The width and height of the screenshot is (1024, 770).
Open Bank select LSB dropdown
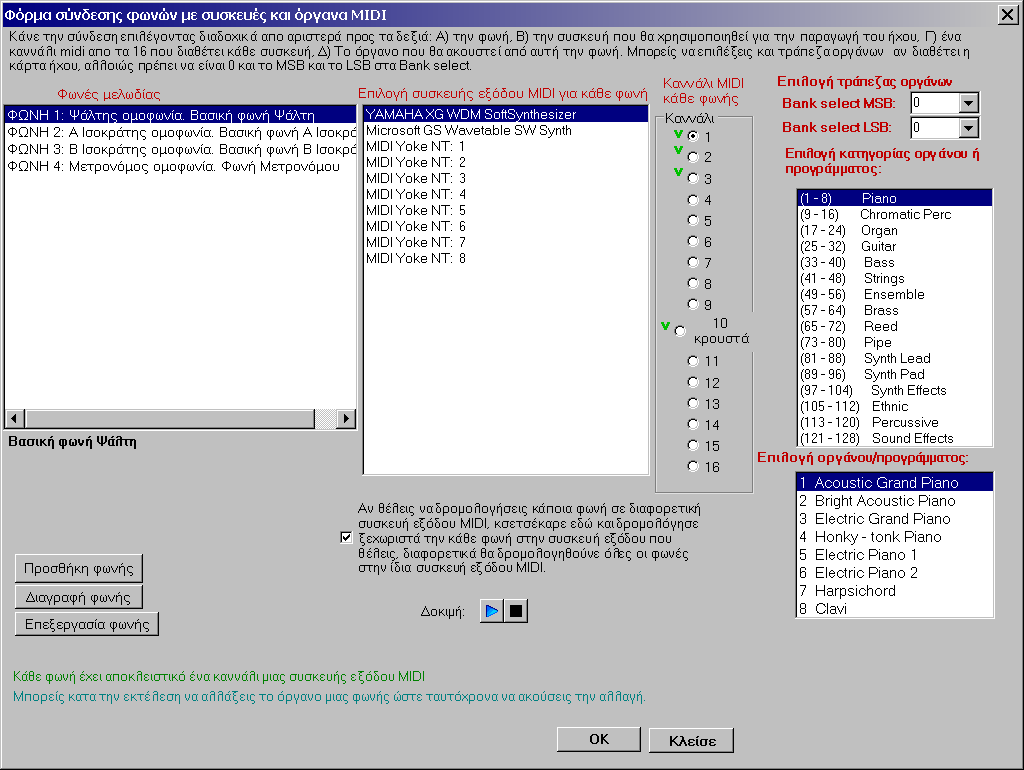(x=967, y=127)
